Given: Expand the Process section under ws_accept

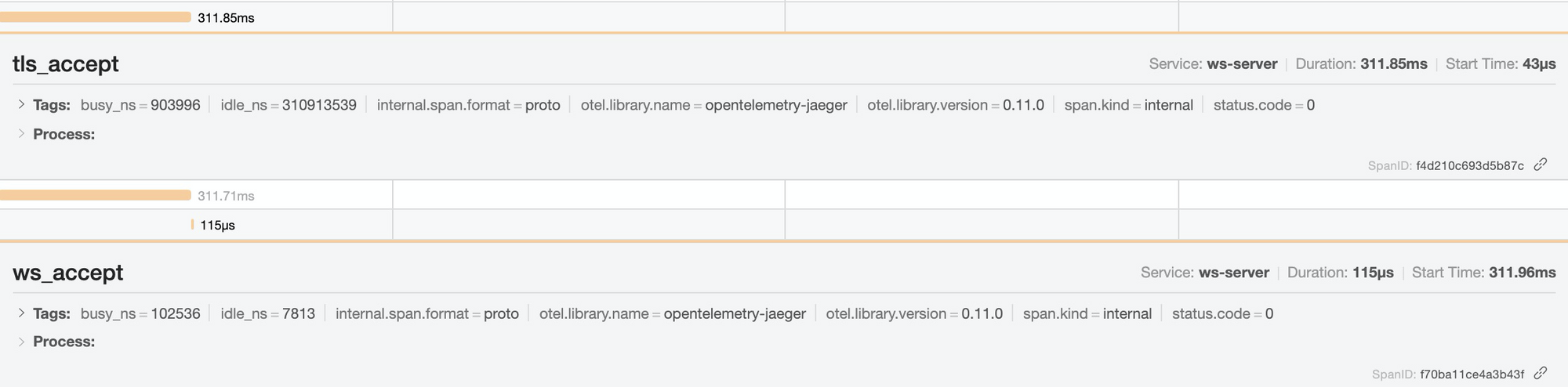Looking at the screenshot, I should (x=21, y=342).
